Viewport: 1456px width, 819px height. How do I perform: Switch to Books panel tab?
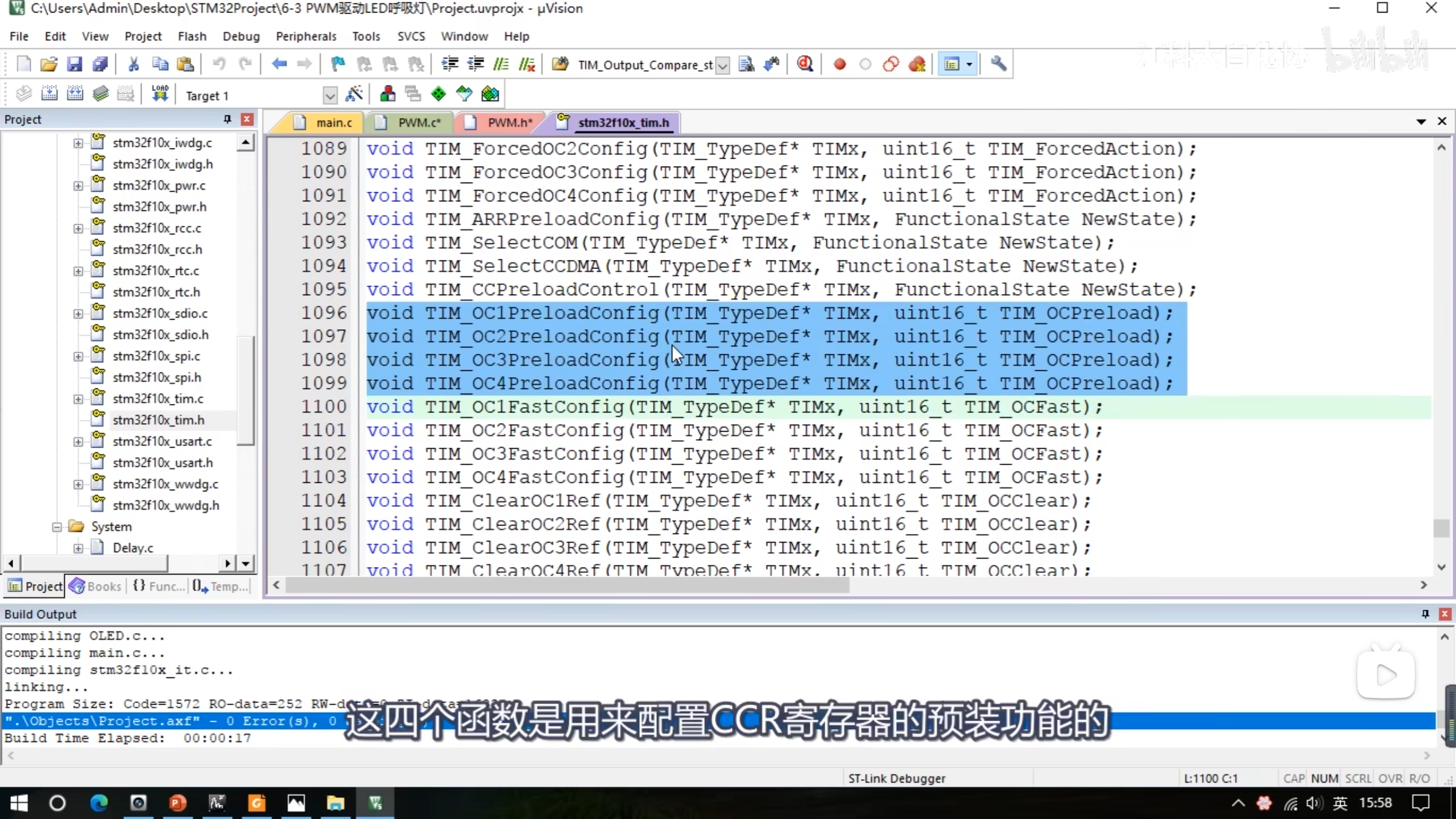coord(96,586)
